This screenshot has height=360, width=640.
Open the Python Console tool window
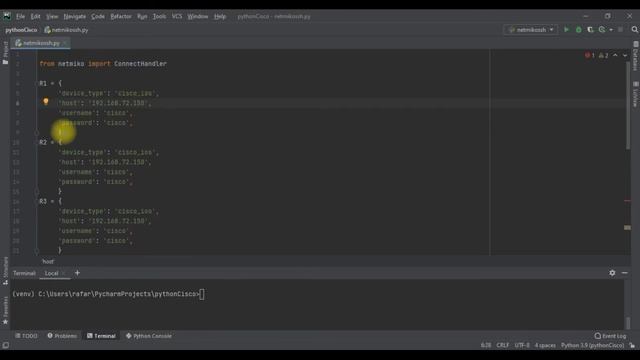[x=149, y=336]
